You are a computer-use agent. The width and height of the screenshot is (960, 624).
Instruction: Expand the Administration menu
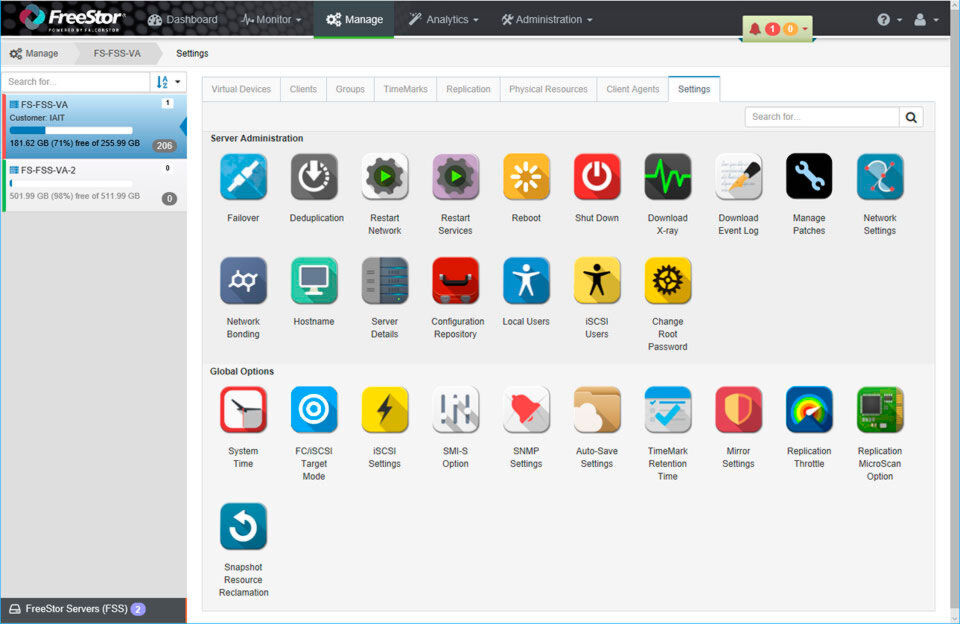tap(547, 20)
